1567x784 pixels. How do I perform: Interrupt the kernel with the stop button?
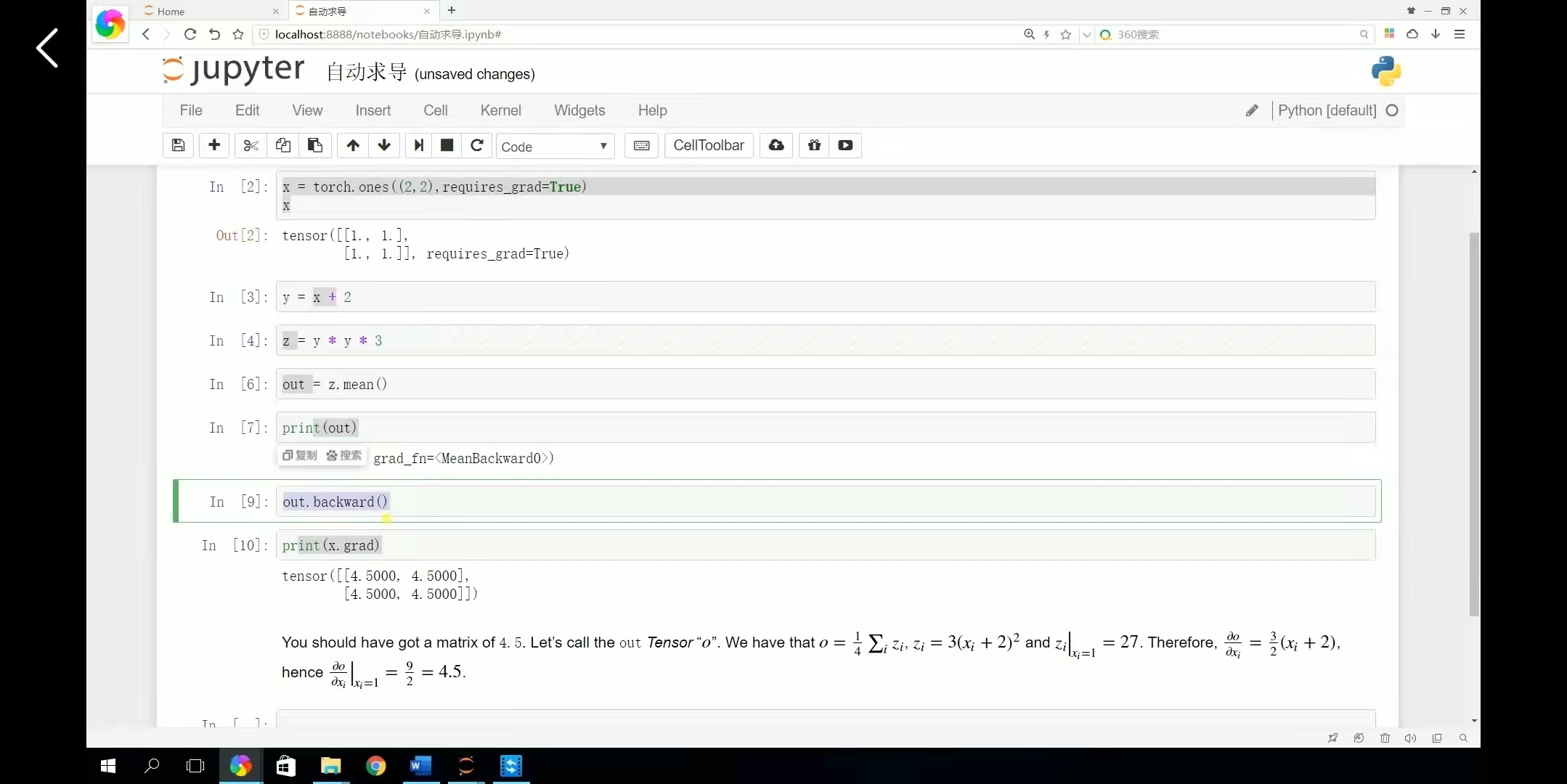click(x=447, y=145)
